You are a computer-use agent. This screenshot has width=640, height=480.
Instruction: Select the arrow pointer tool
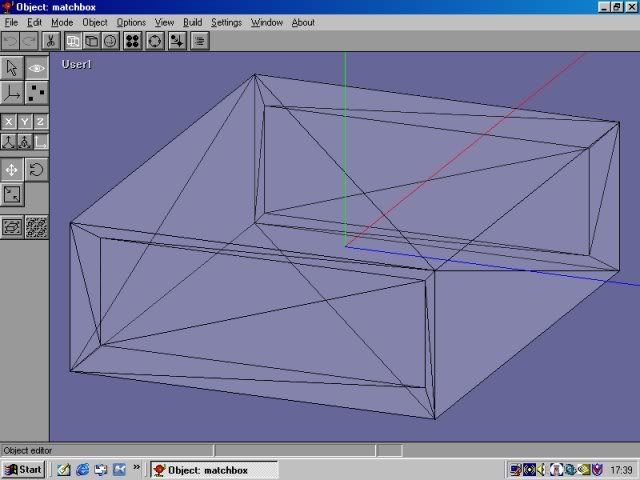tap(12, 68)
